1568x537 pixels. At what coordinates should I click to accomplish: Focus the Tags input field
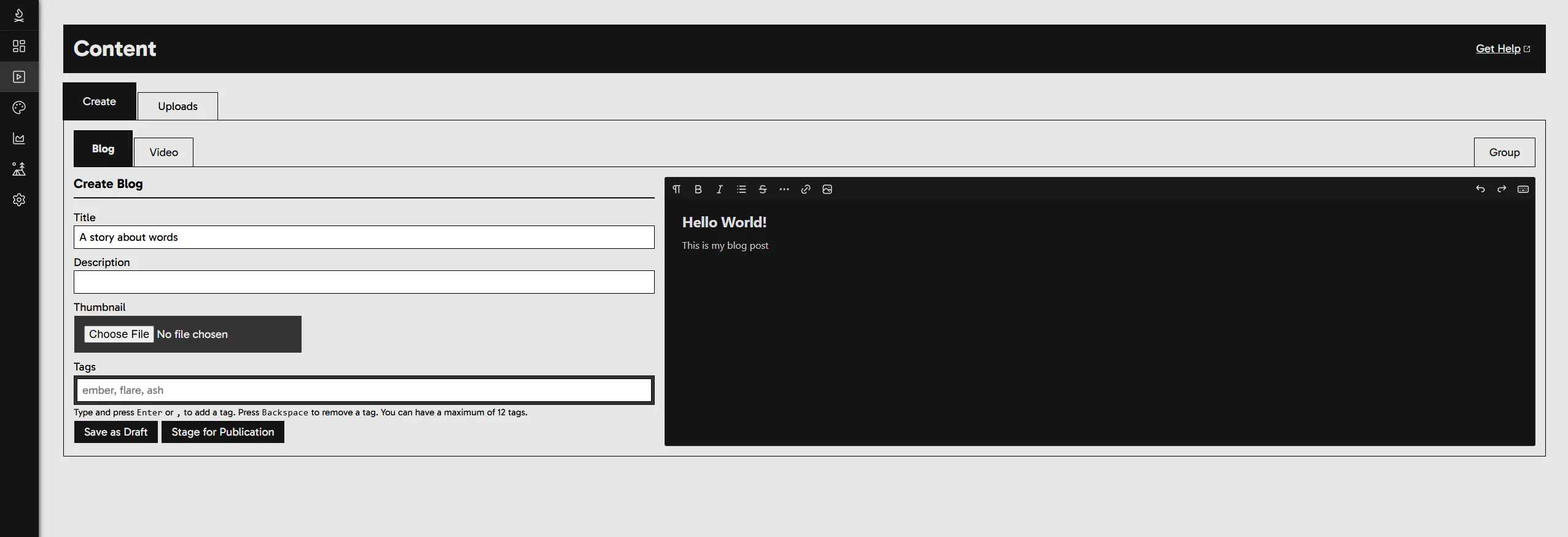point(364,390)
